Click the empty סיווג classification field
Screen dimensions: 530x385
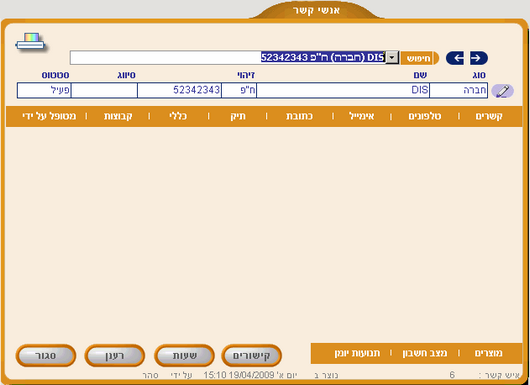pos(104,90)
